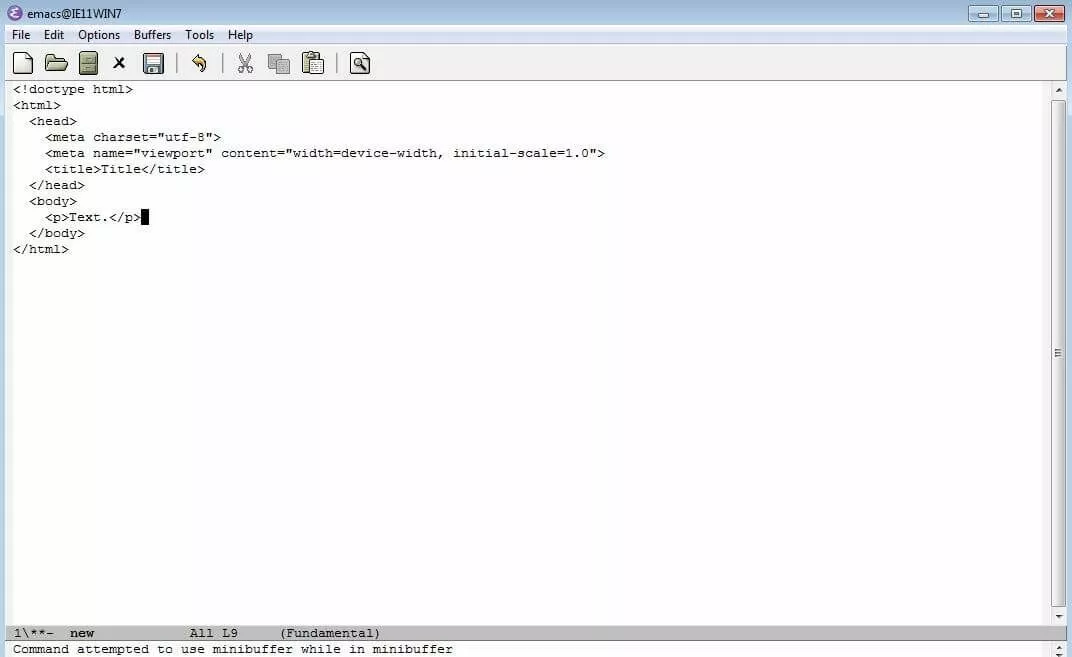1072x657 pixels.
Task: Click the '</head>' closing tag line
Action: (57, 185)
